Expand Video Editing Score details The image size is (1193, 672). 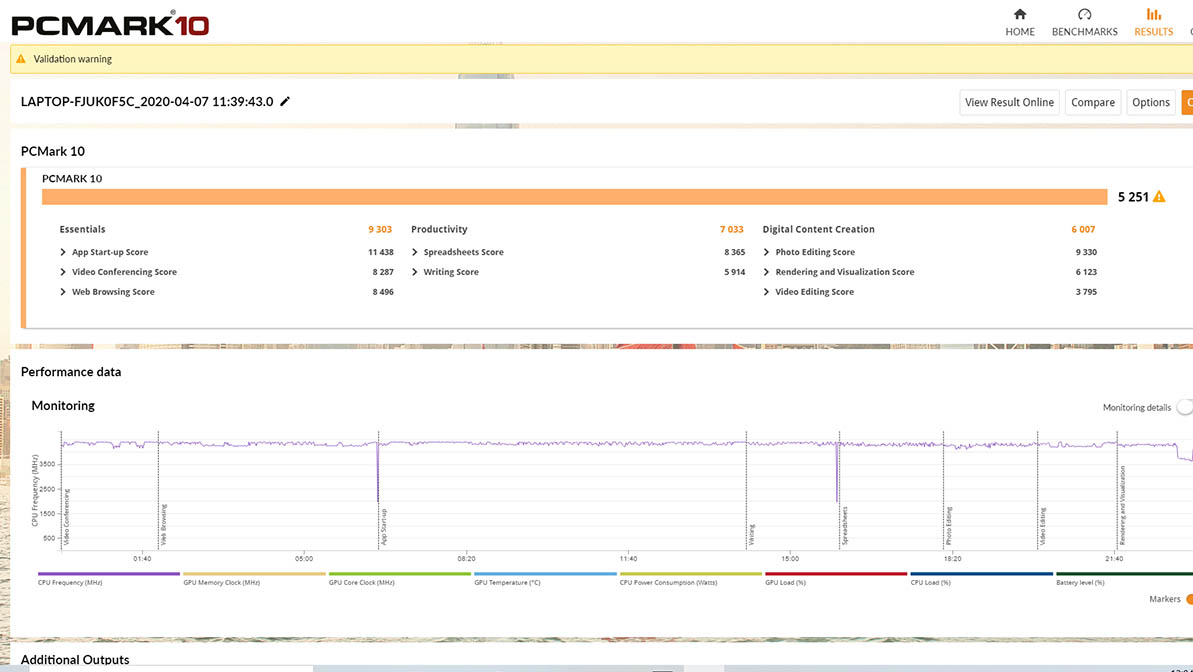[x=766, y=291]
